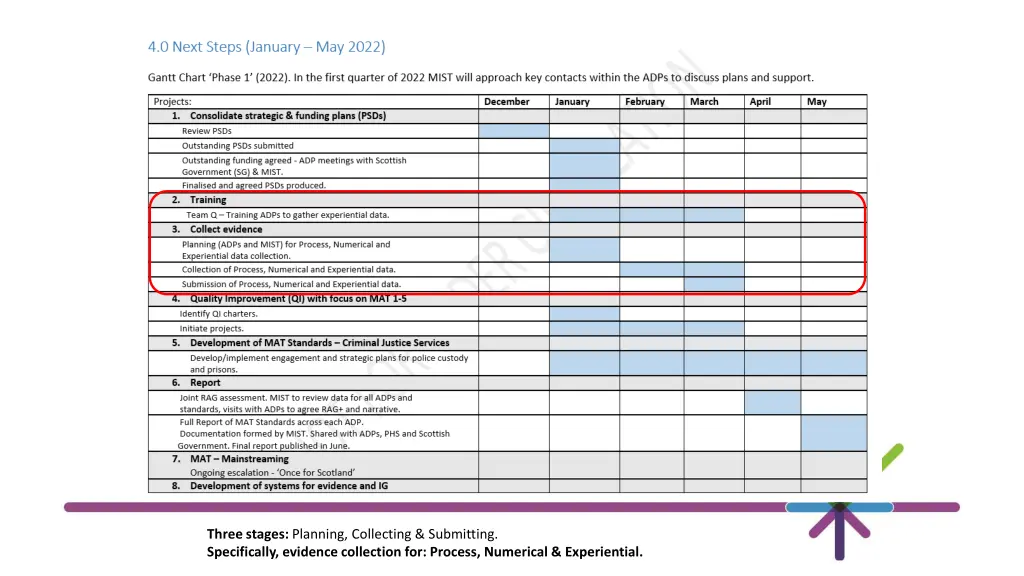This screenshot has width=1024, height=576.
Task: Select '8. Development of systems for evidence and IG'
Action: (507, 486)
